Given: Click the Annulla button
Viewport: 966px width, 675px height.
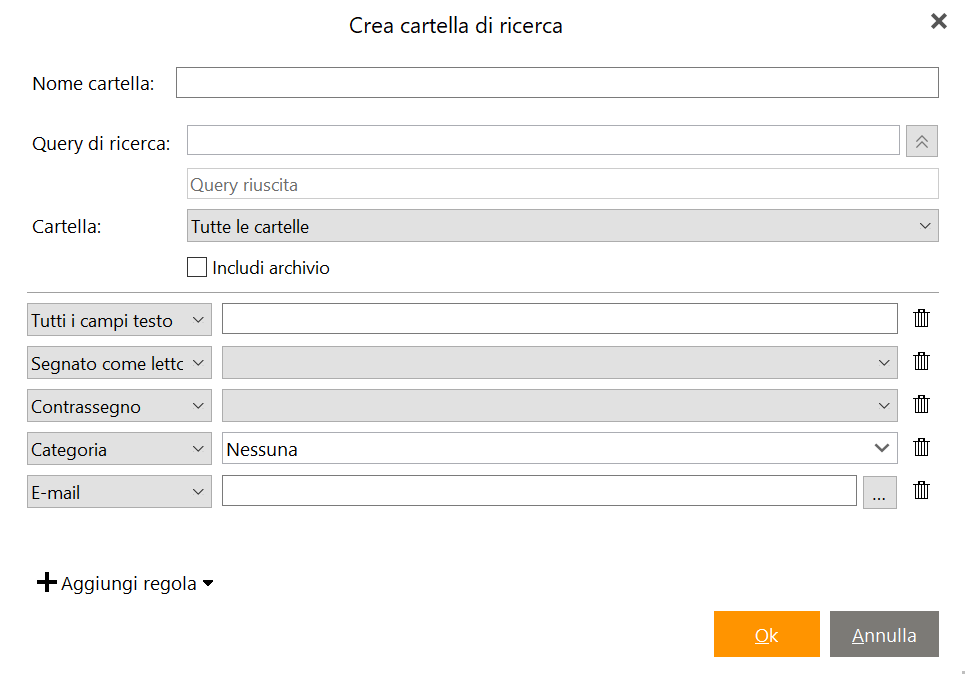Looking at the screenshot, I should click(884, 634).
